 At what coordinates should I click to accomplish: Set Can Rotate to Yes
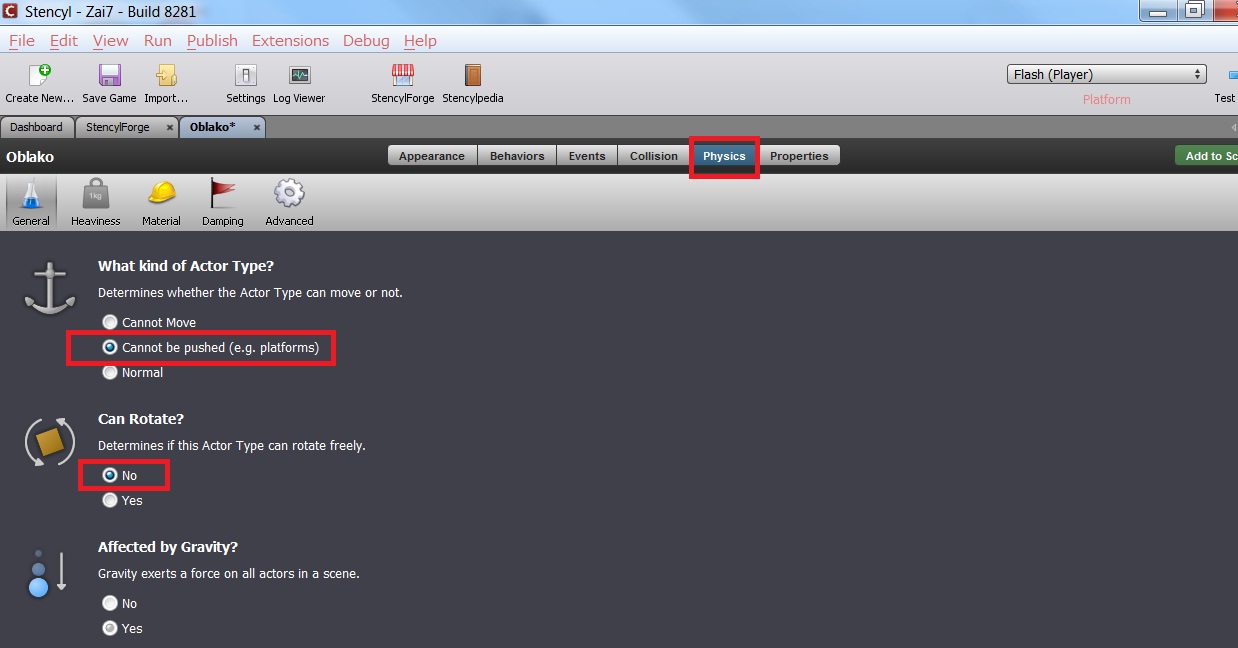click(110, 500)
